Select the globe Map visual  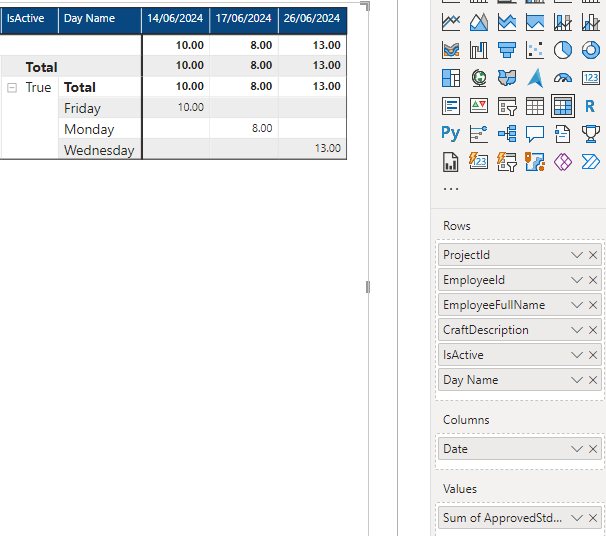pyautogui.click(x=478, y=78)
